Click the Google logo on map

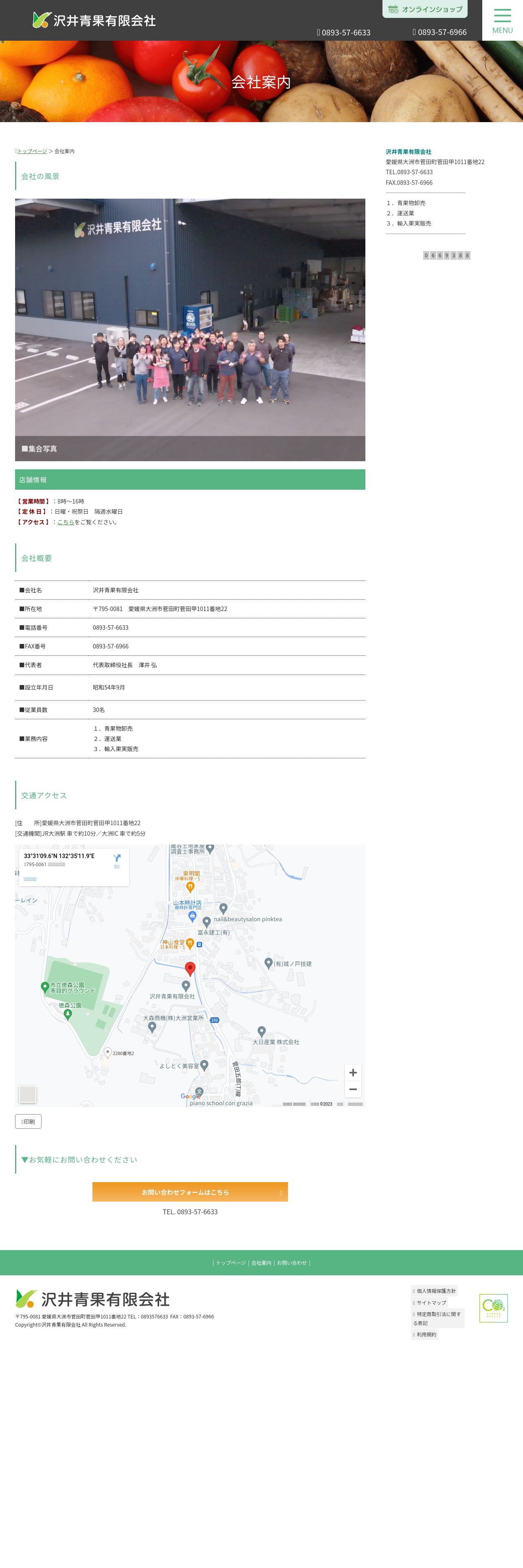190,1096
